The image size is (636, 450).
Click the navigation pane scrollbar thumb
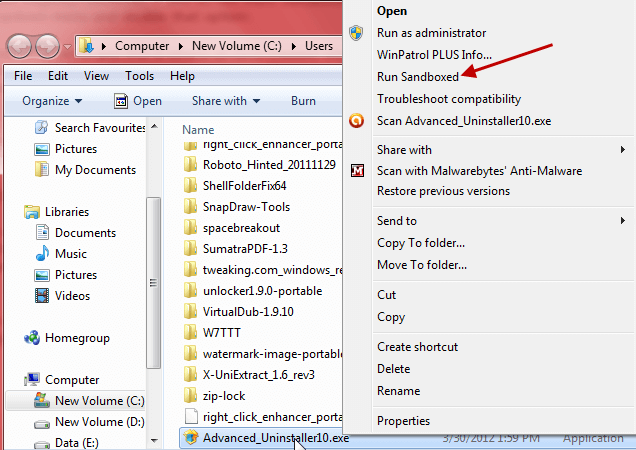click(x=153, y=282)
